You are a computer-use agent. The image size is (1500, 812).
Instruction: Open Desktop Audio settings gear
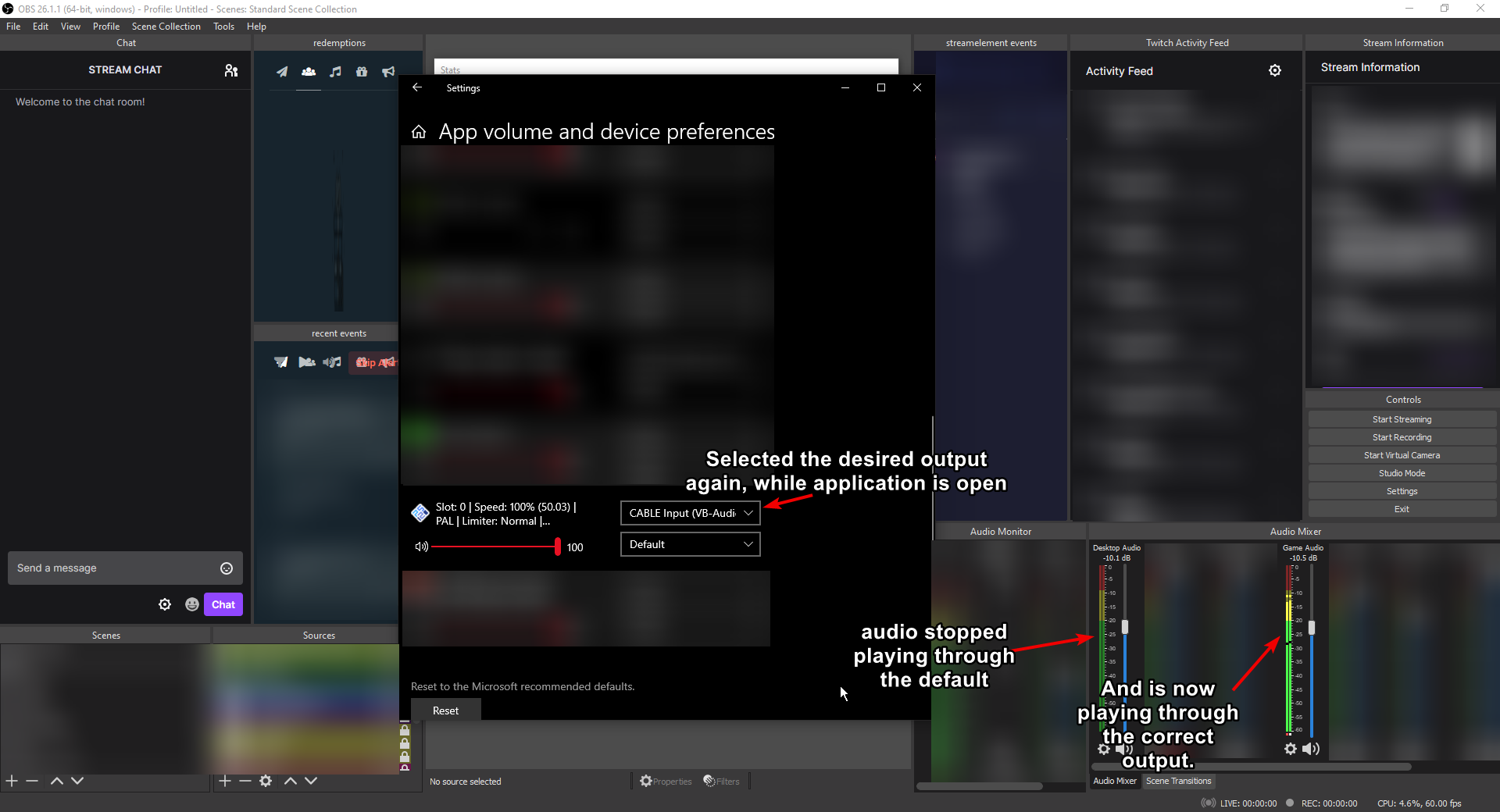pos(1103,749)
